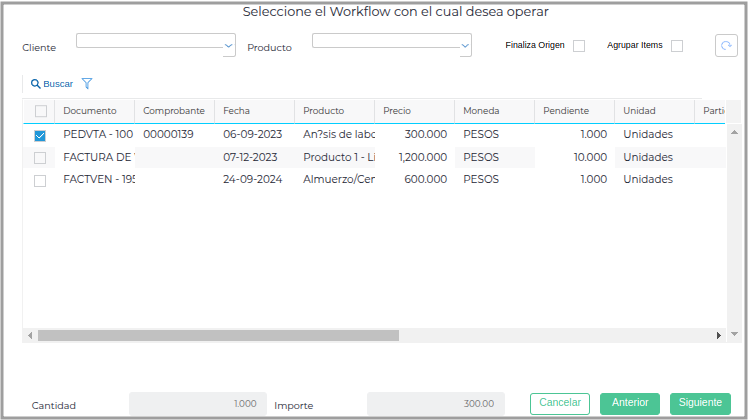Check the FACTVEN row checkbox
The image size is (749, 420).
(40, 181)
